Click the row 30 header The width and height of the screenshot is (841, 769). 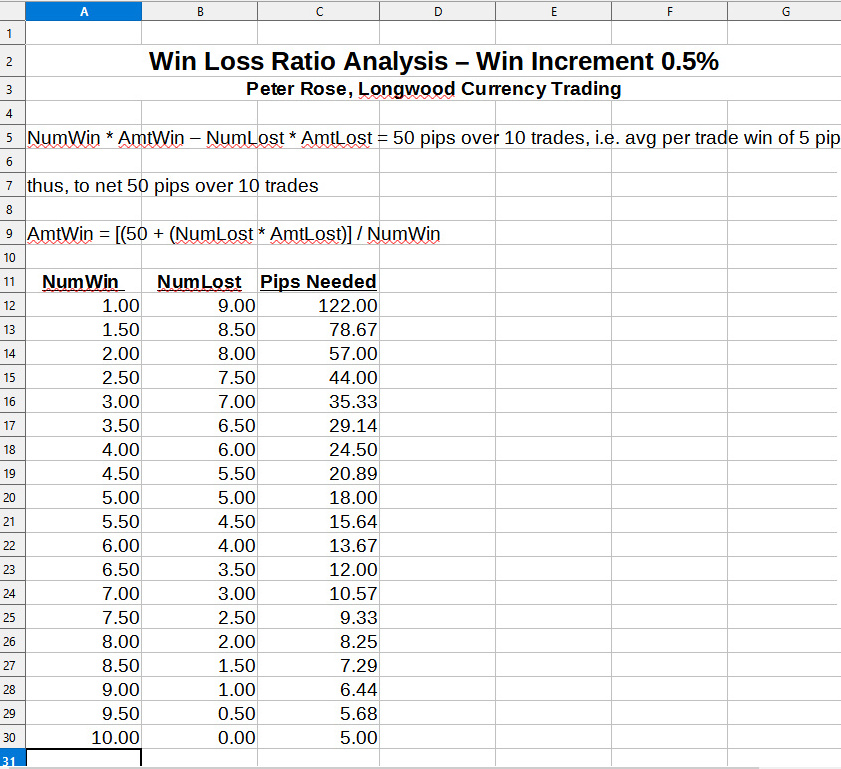point(11,738)
